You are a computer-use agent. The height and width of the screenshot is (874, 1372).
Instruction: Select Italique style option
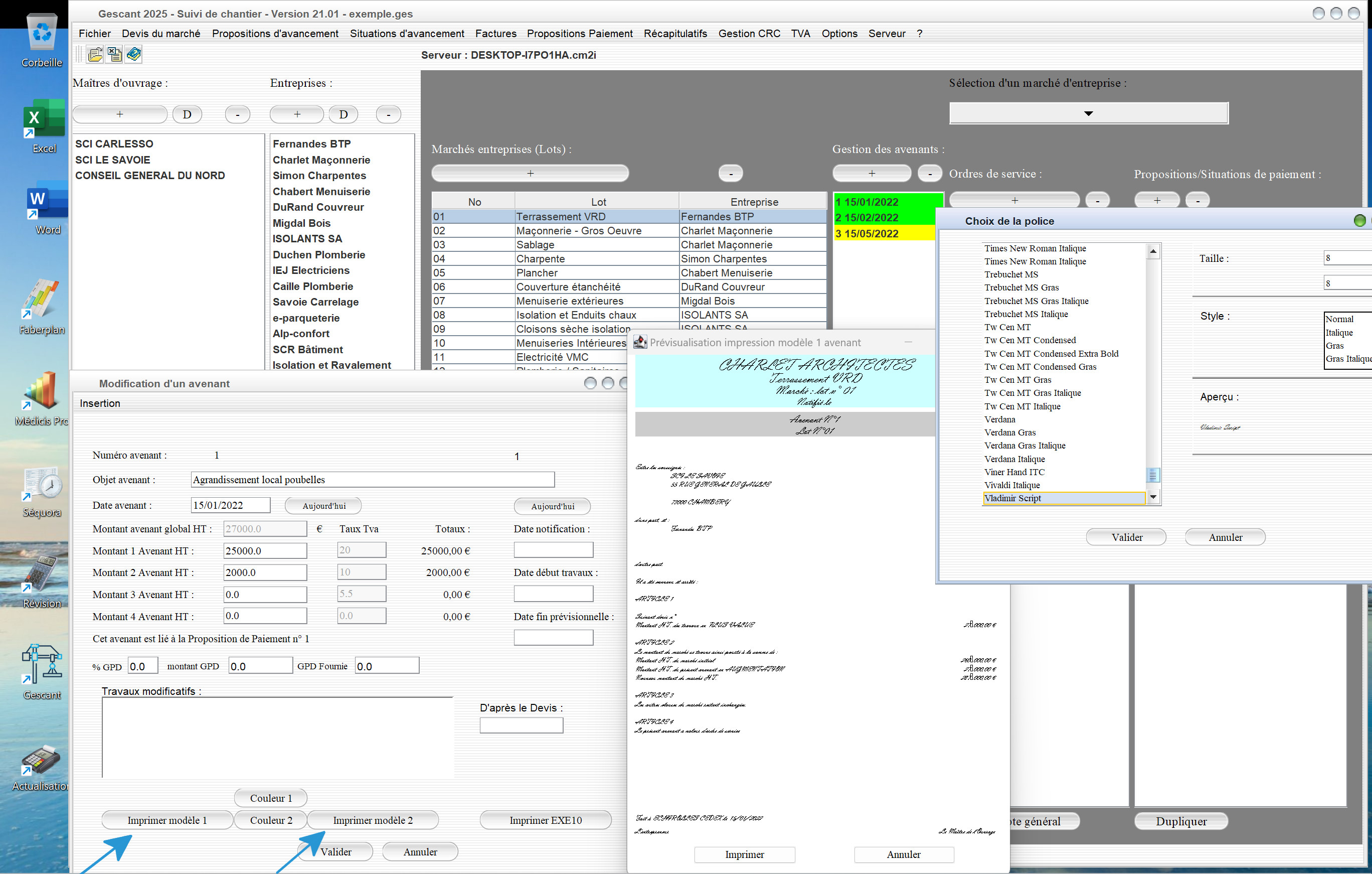[x=1339, y=332]
